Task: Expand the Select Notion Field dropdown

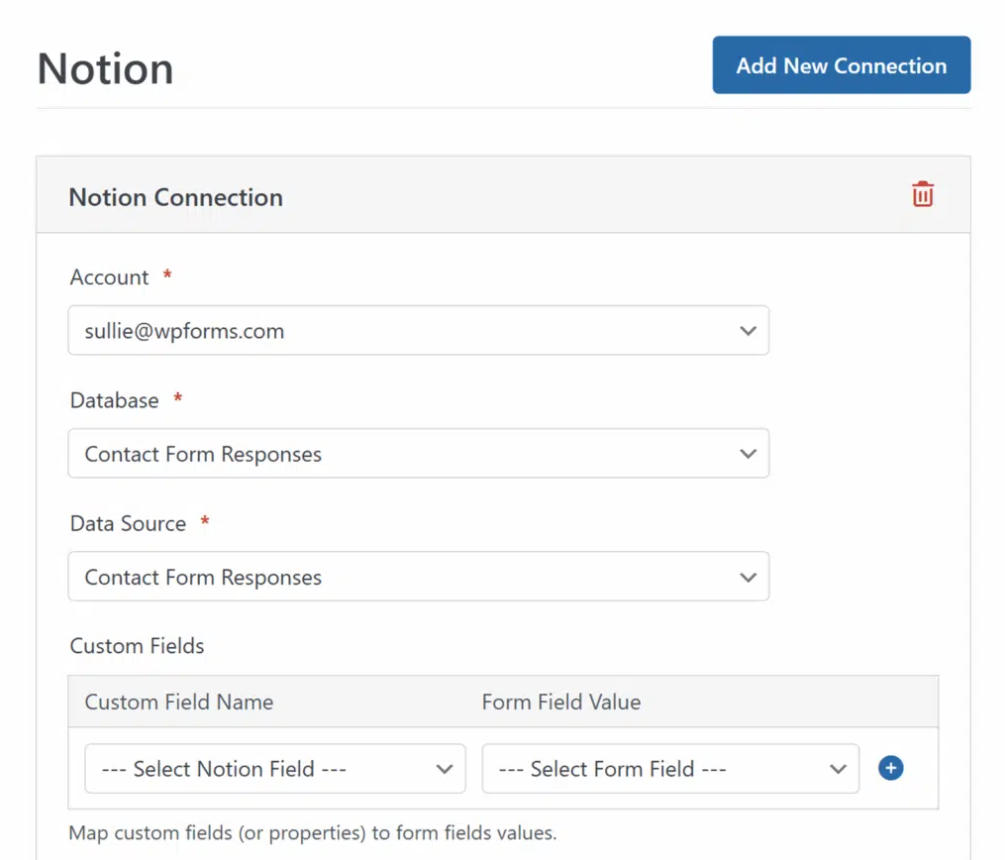Action: (x=275, y=768)
